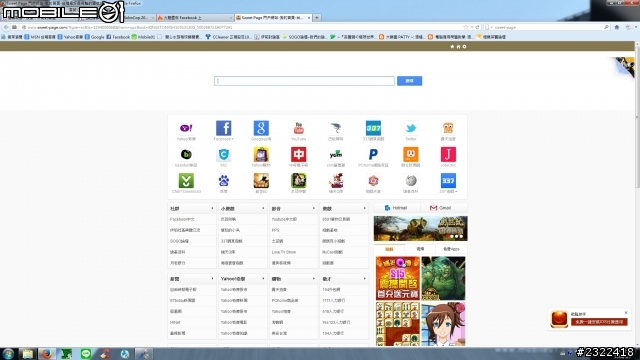Open the Google shortcut tile
This screenshot has width=640, height=360.
(x=261, y=128)
